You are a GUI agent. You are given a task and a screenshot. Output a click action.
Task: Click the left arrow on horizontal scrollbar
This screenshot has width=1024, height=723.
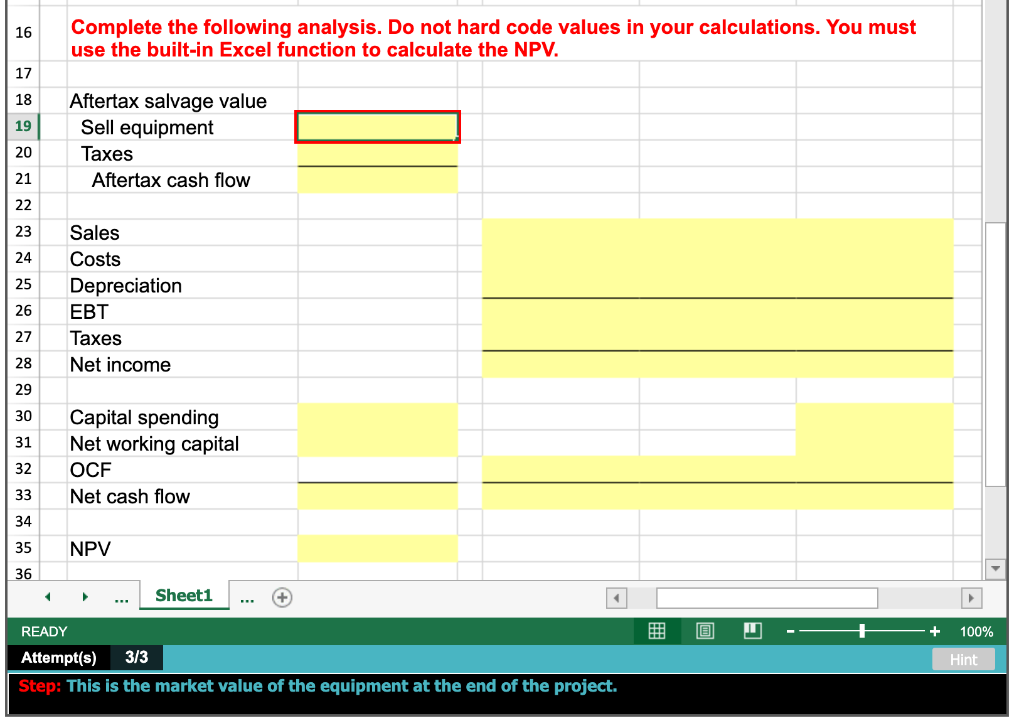(x=616, y=597)
